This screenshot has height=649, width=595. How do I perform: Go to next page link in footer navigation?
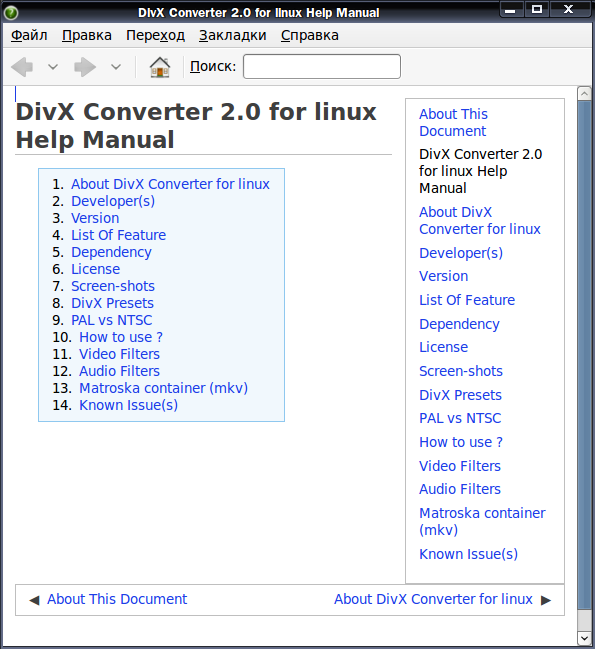click(x=433, y=599)
